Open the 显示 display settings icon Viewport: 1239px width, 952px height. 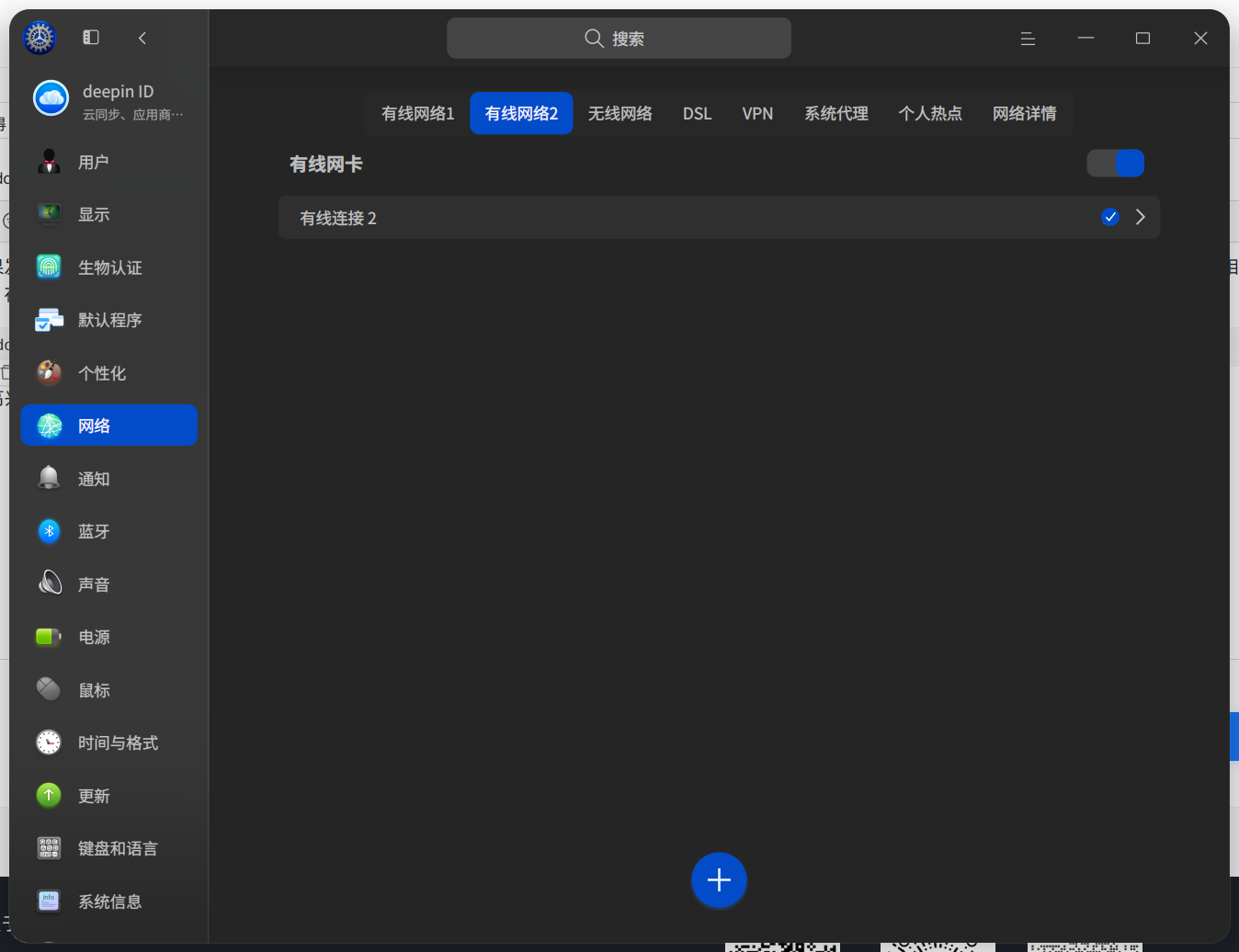pos(49,214)
